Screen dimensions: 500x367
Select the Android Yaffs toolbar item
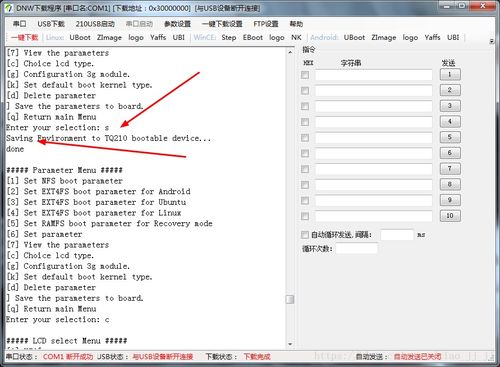432,37
